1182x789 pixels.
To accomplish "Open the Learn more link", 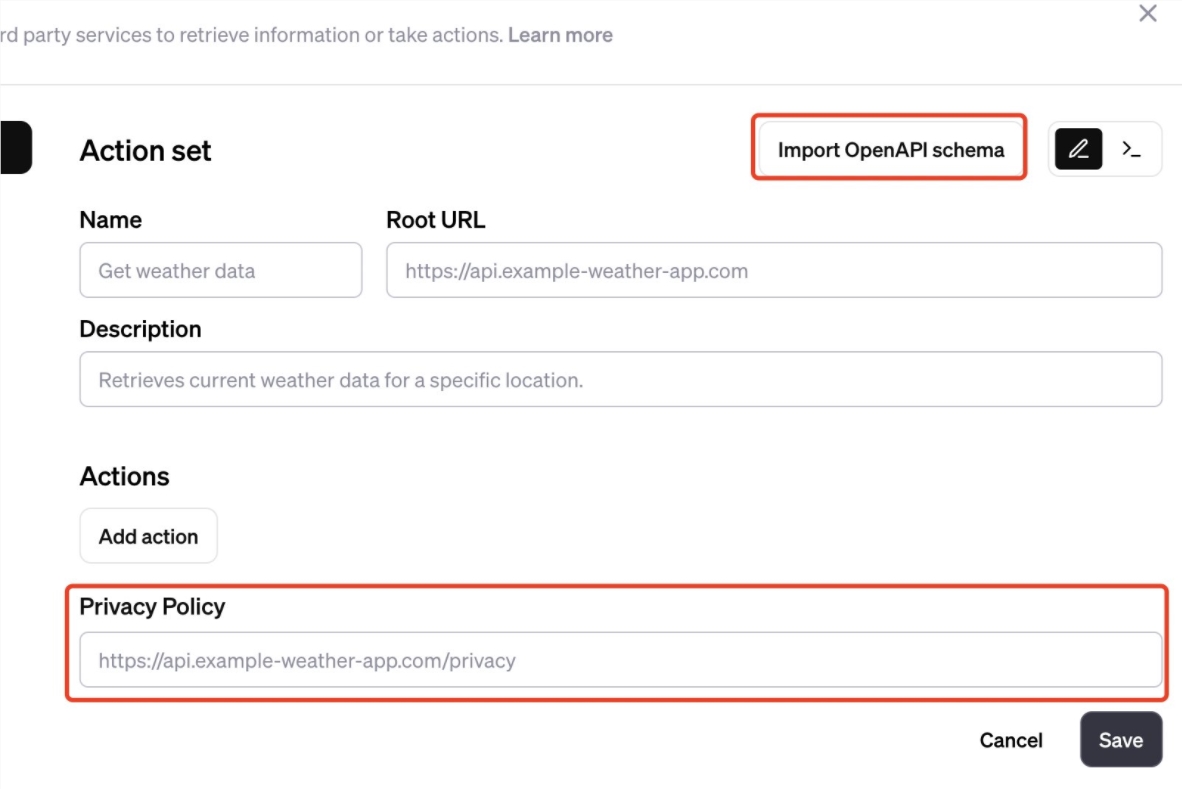I will pyautogui.click(x=560, y=35).
